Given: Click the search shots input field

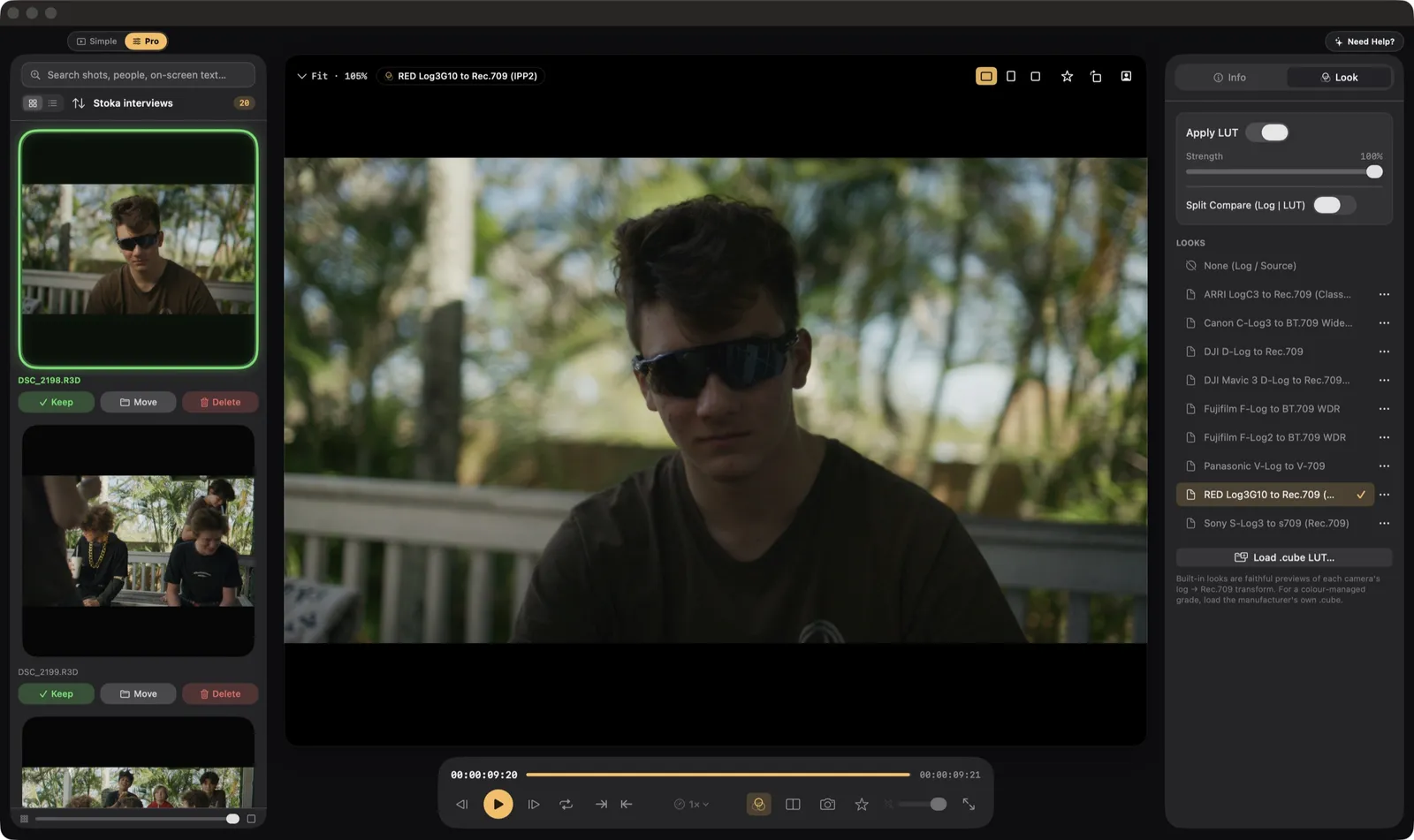Looking at the screenshot, I should pos(138,75).
